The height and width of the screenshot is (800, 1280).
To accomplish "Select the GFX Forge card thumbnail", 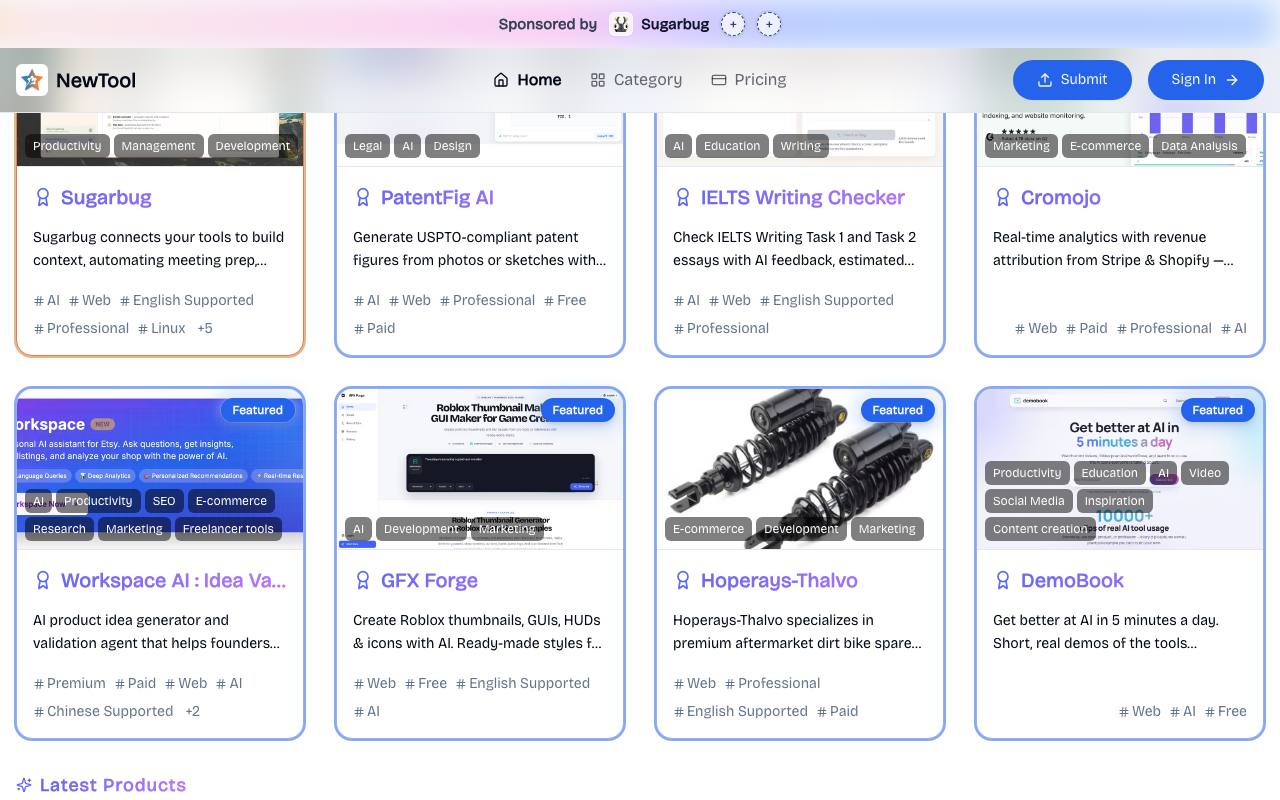I will click(x=480, y=469).
